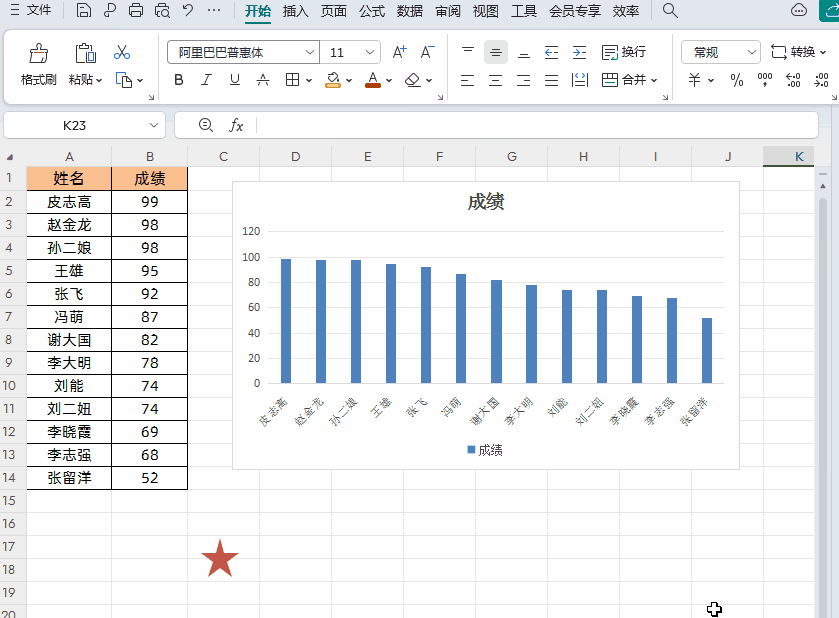The width and height of the screenshot is (839, 618).
Task: Click the Cut scissors icon
Action: click(122, 52)
